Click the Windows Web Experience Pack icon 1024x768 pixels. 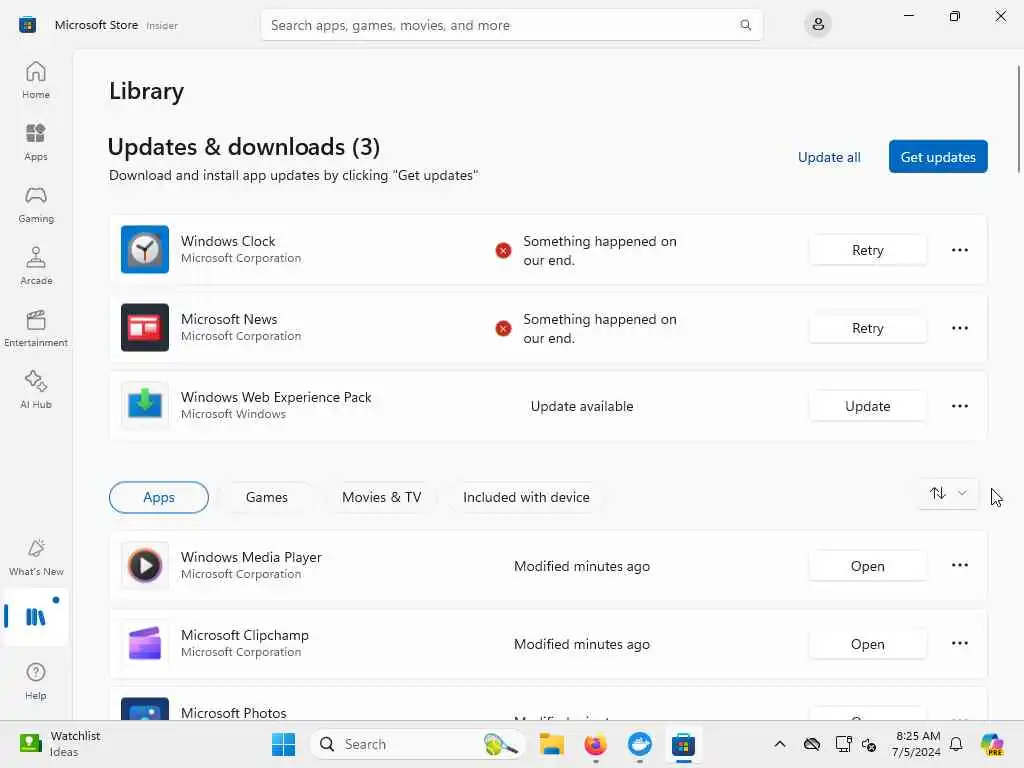click(145, 406)
